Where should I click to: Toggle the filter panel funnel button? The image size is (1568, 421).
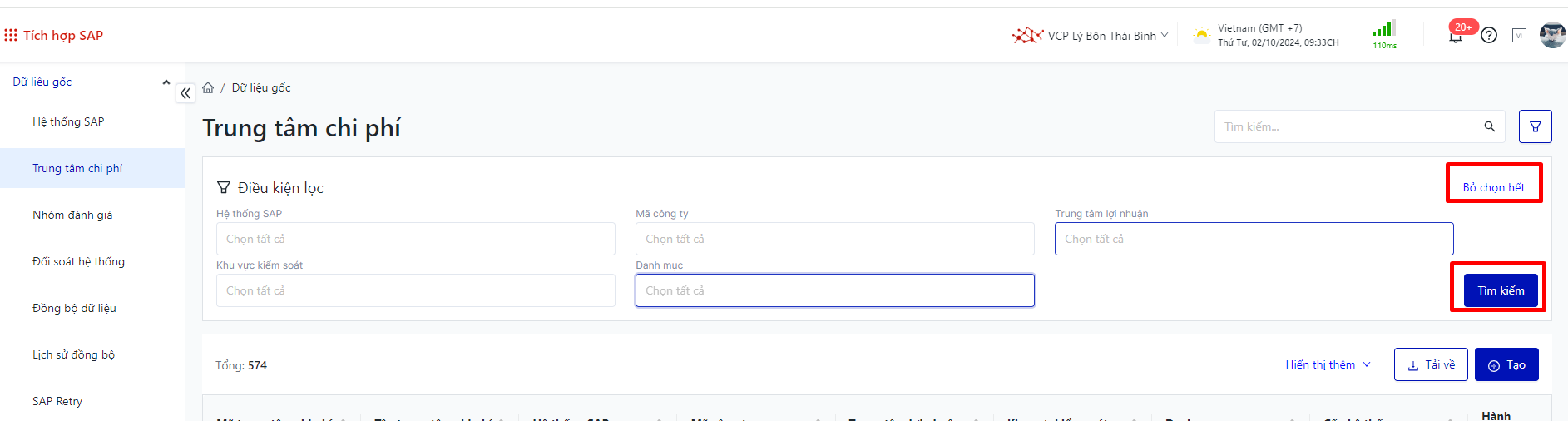point(1535,126)
